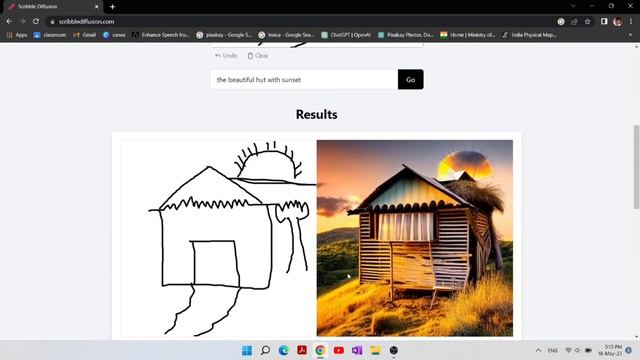Image resolution: width=640 pixels, height=360 pixels.
Task: Go forward in browser history
Action: (22, 21)
